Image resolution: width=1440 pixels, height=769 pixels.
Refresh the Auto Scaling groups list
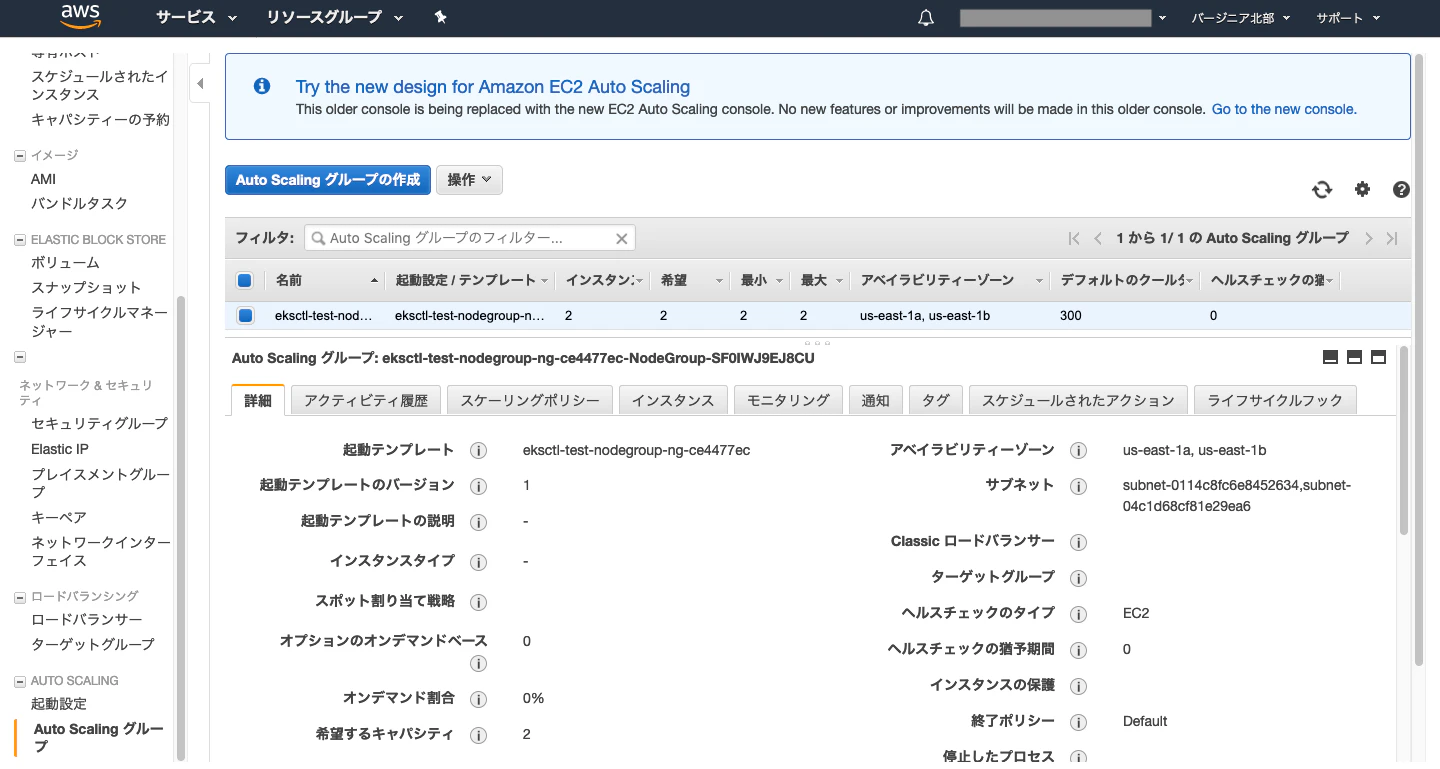coord(1322,189)
